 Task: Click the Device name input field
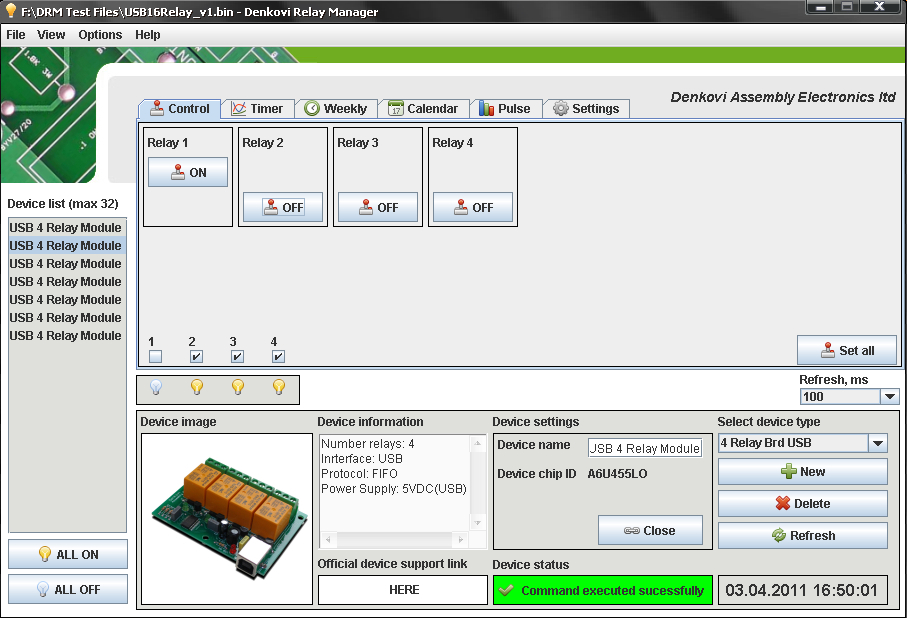tap(645, 448)
